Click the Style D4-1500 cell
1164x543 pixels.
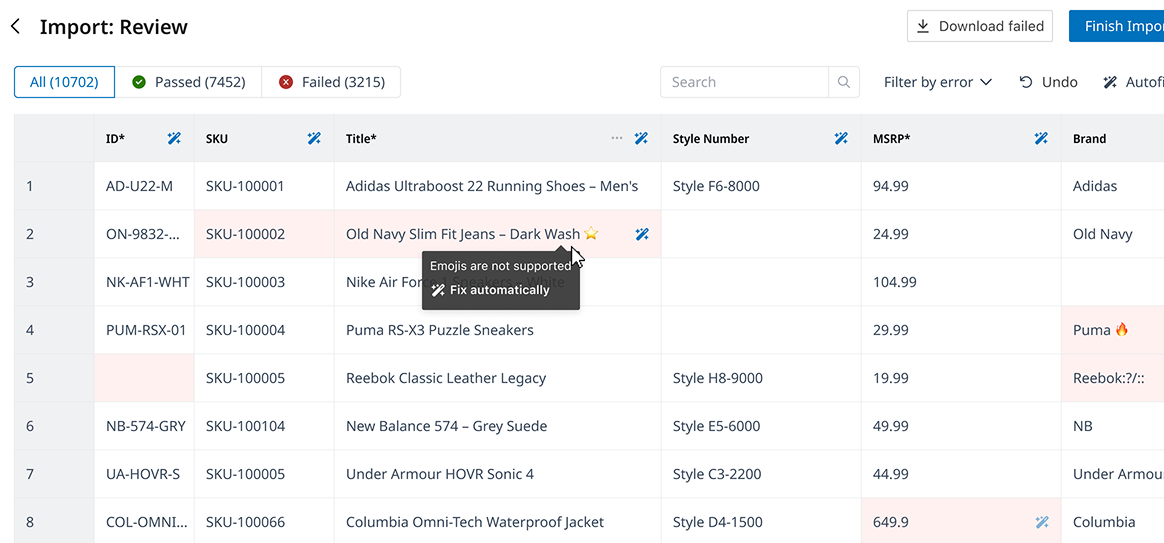[x=761, y=522]
